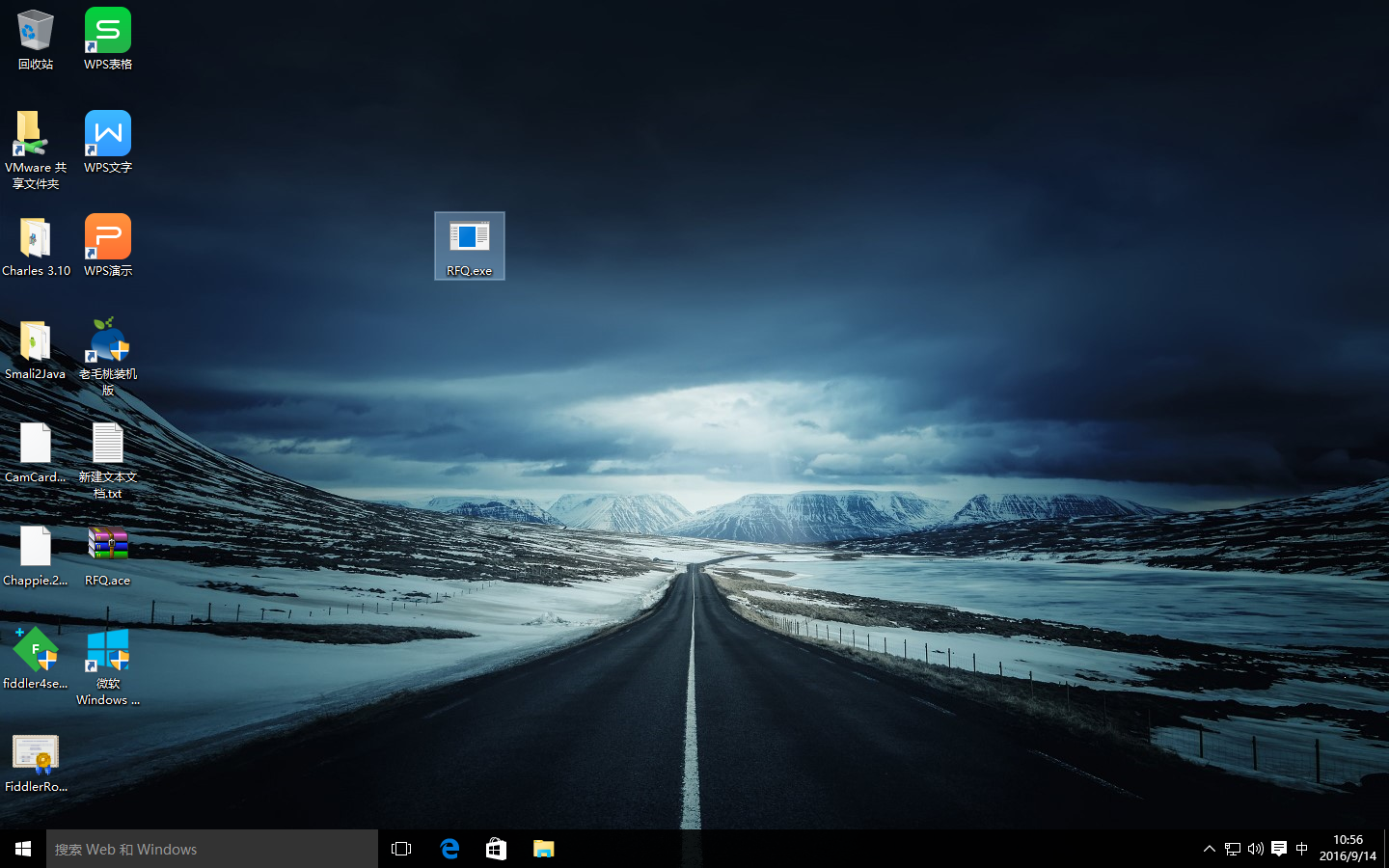Open Task View from the taskbar
The width and height of the screenshot is (1389, 868).
point(401,849)
